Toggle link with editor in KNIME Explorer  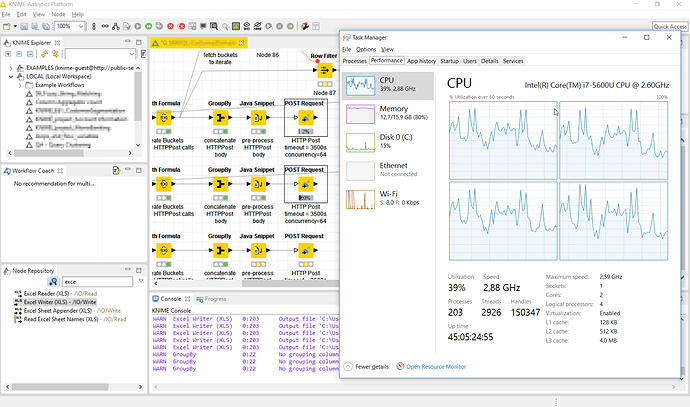click(143, 54)
